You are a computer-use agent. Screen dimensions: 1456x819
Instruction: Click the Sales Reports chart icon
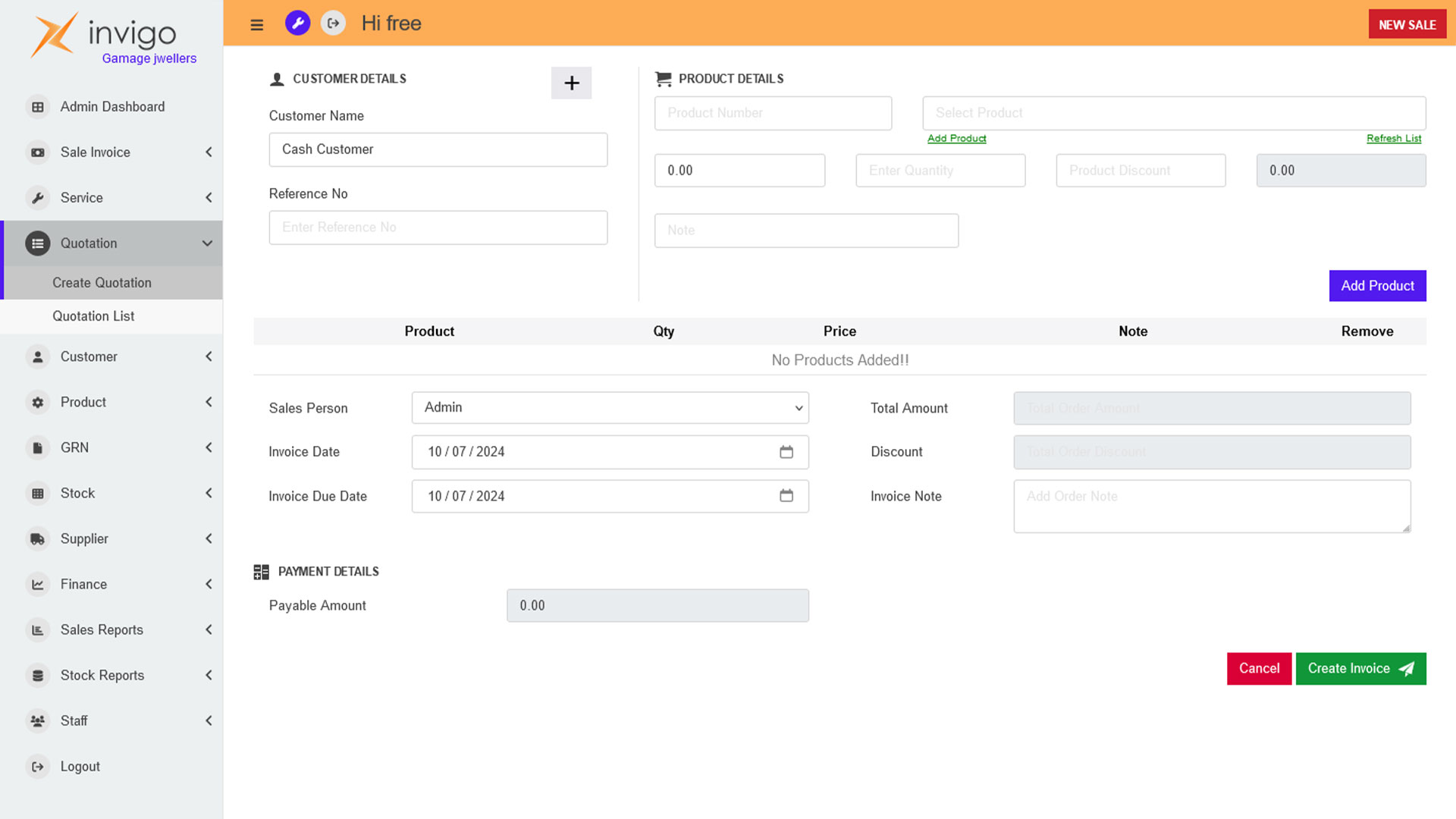[38, 630]
